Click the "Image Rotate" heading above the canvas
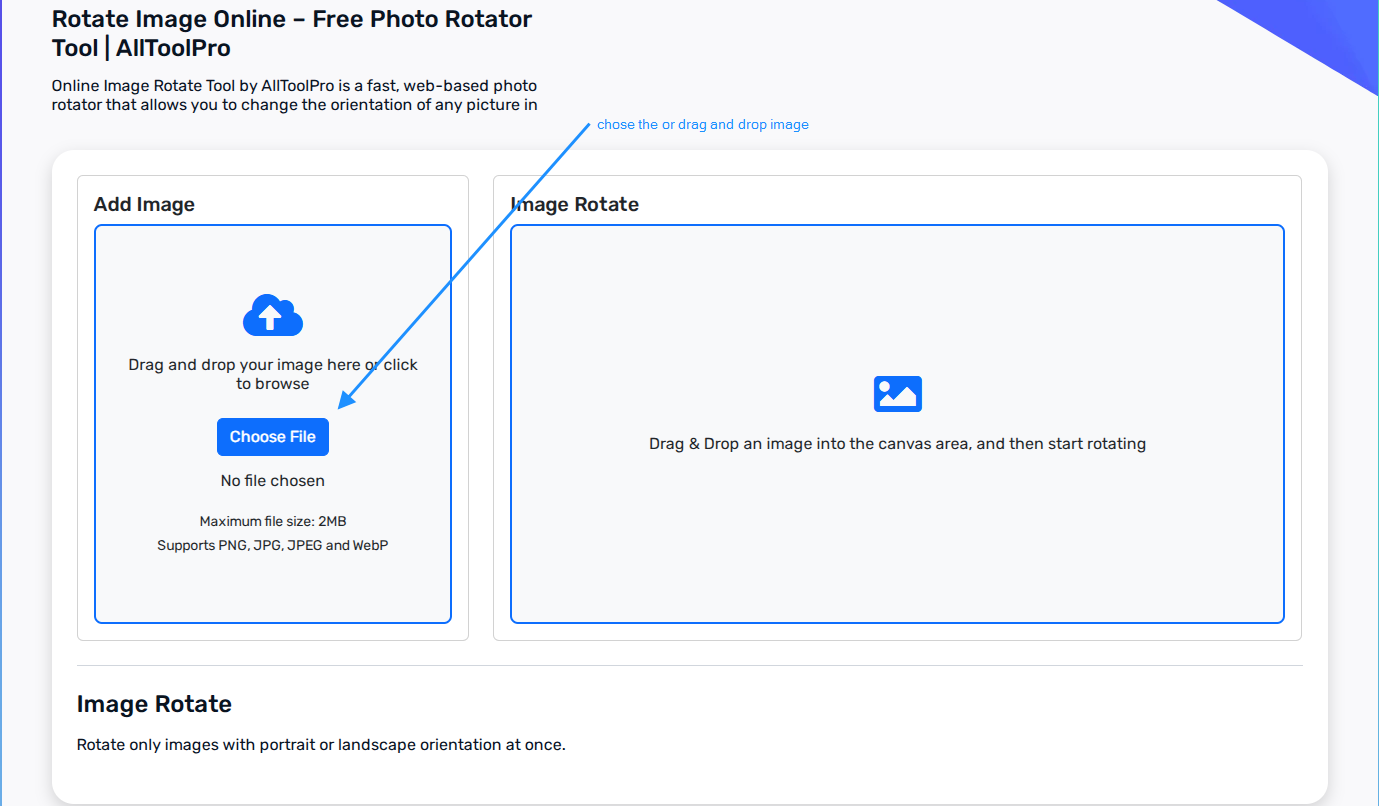1379x806 pixels. pyautogui.click(x=575, y=204)
